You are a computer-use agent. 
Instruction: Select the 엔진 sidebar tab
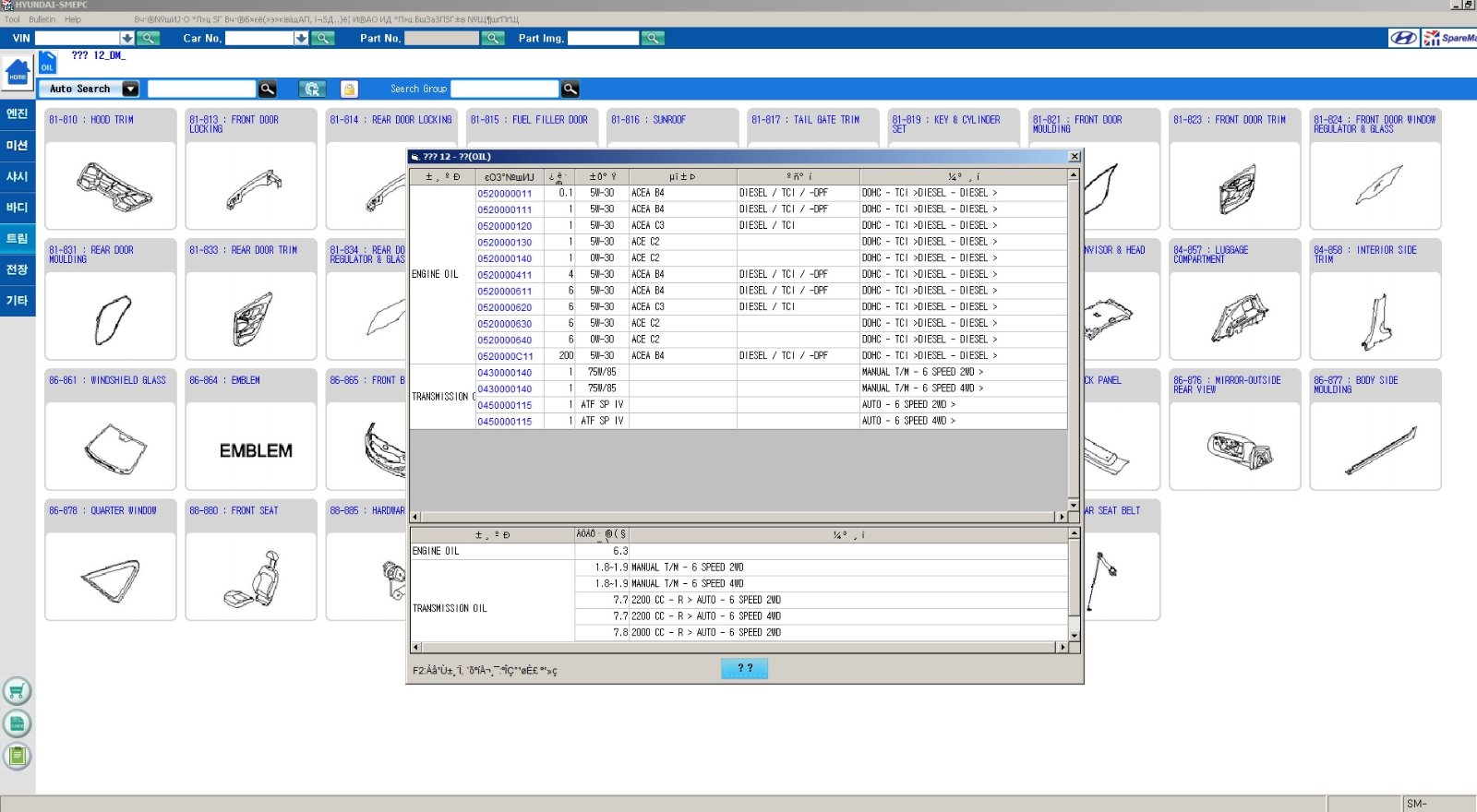click(x=18, y=113)
